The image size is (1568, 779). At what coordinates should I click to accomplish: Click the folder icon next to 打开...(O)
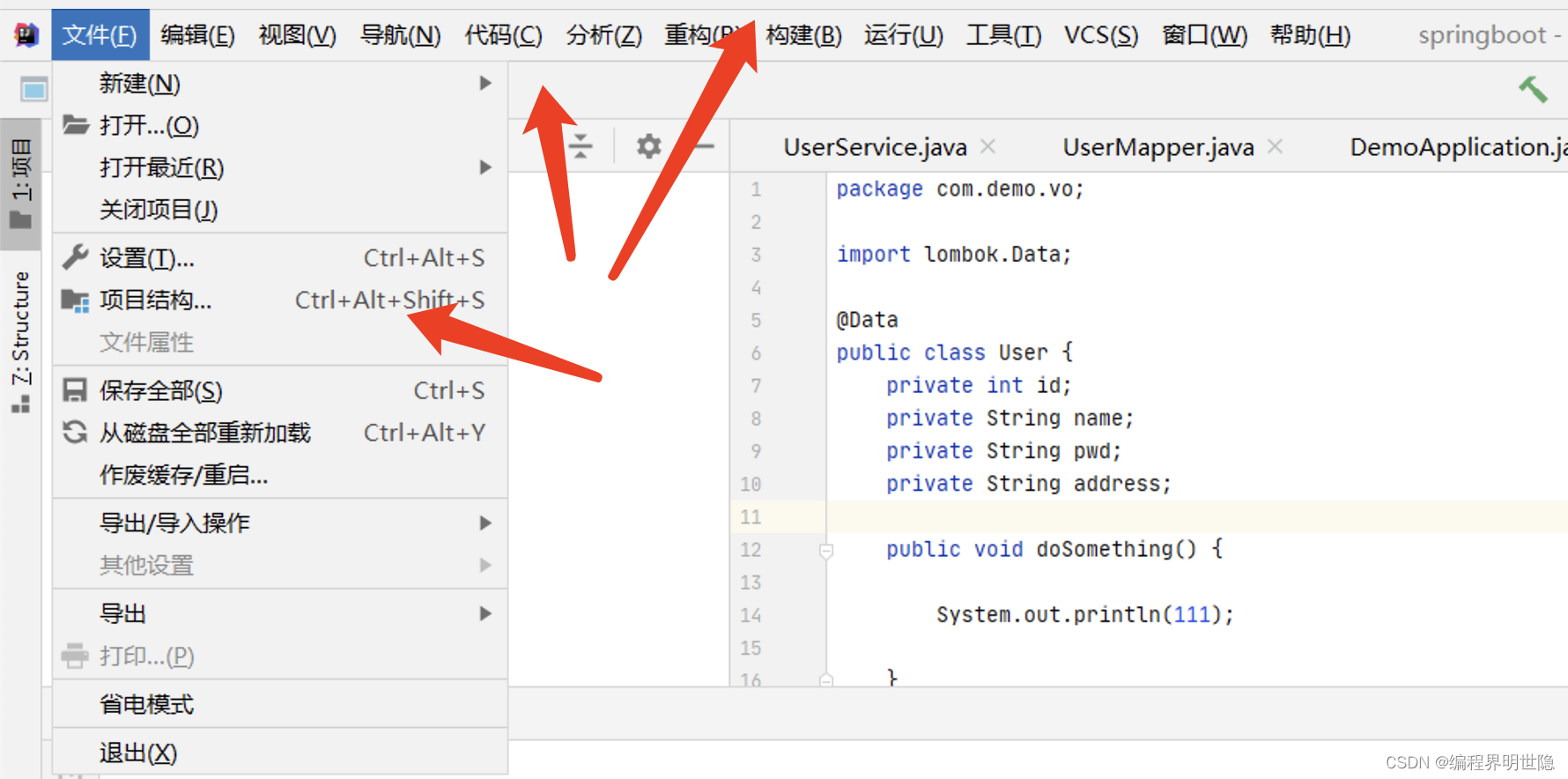tap(76, 125)
